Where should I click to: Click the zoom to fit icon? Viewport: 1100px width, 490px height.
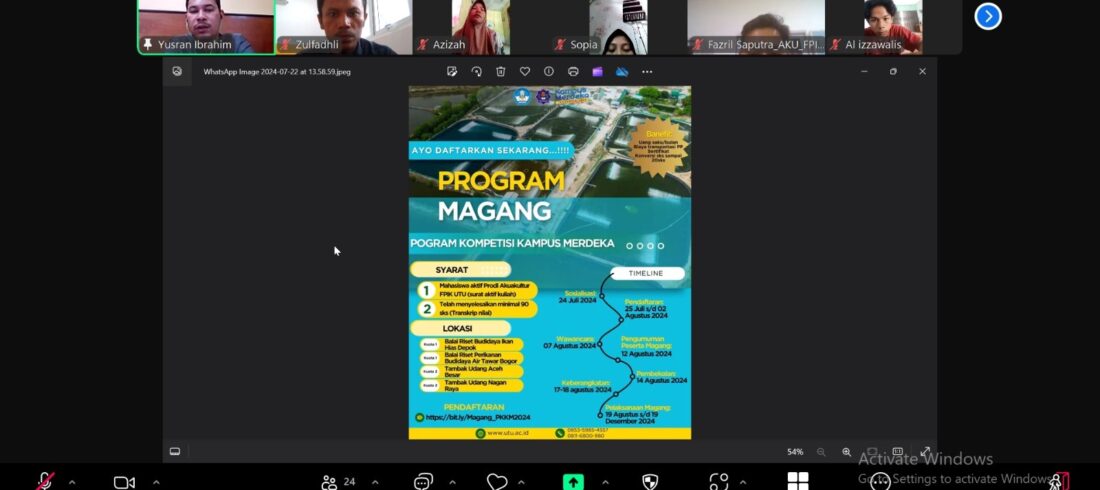tap(872, 452)
